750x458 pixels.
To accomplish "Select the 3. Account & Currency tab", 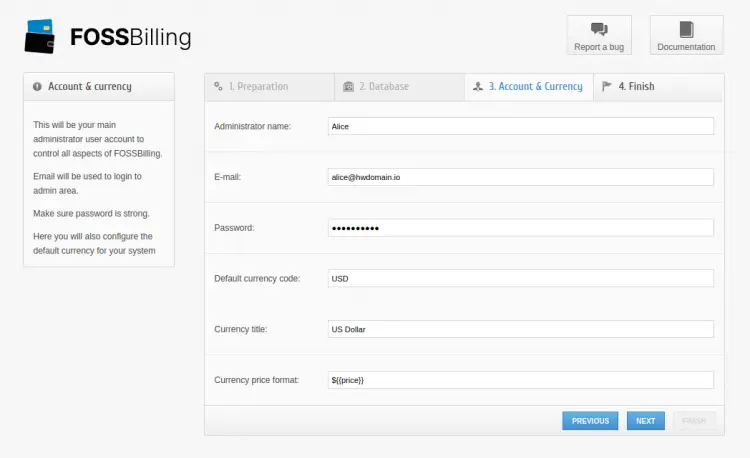I will click(x=529, y=87).
